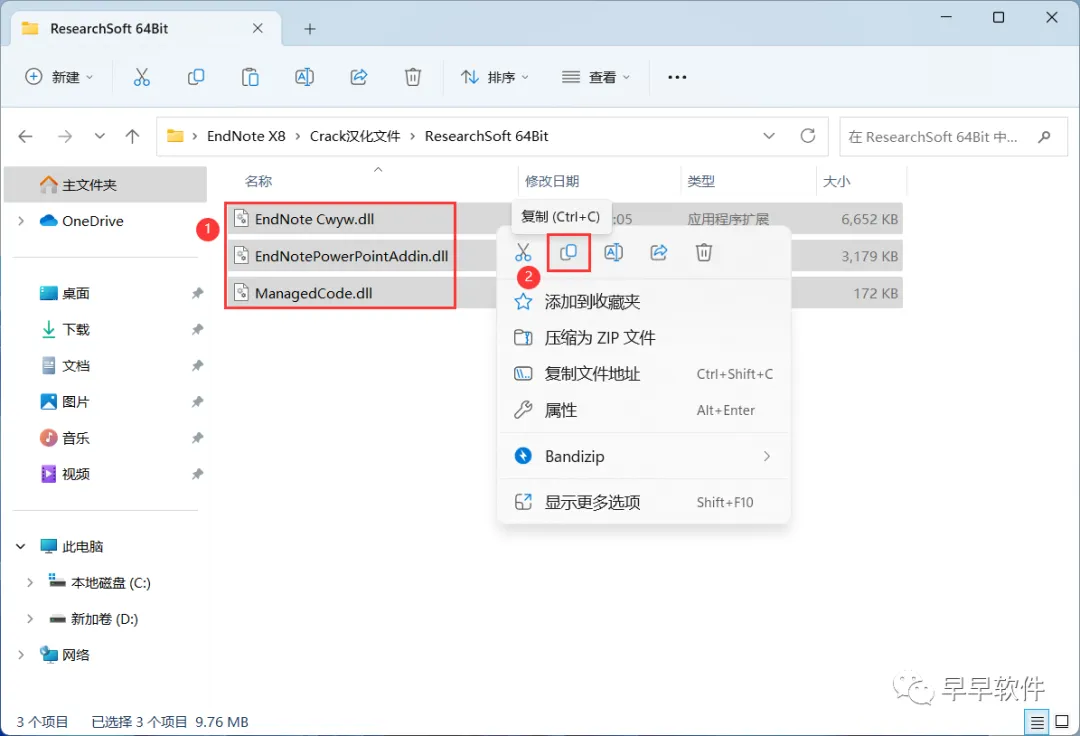Refresh the current folder
The image size is (1080, 736).
tap(808, 136)
